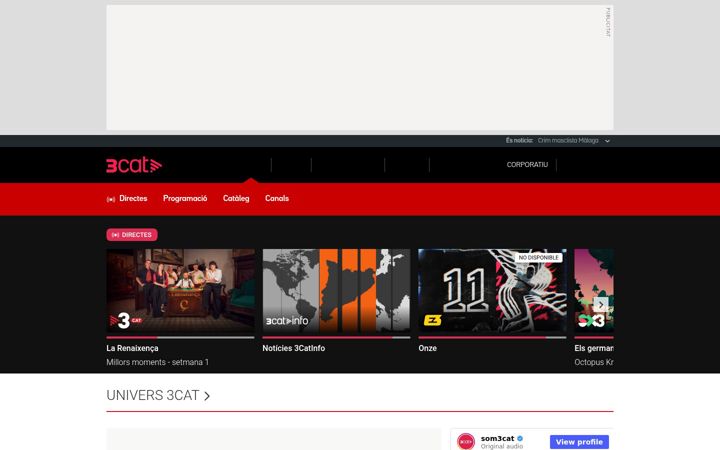Click the Onze progress bar
This screenshot has width=720, height=450.
492,338
